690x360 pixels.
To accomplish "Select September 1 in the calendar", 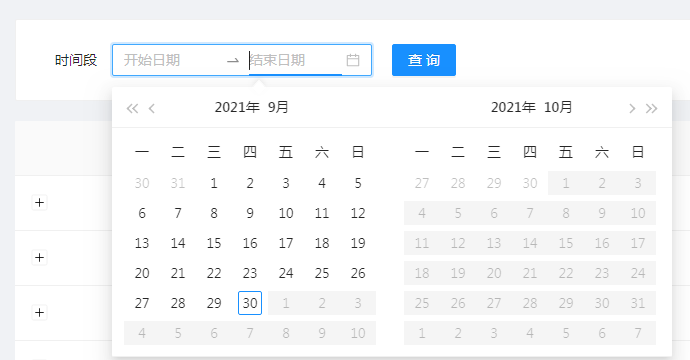I will point(214,183).
